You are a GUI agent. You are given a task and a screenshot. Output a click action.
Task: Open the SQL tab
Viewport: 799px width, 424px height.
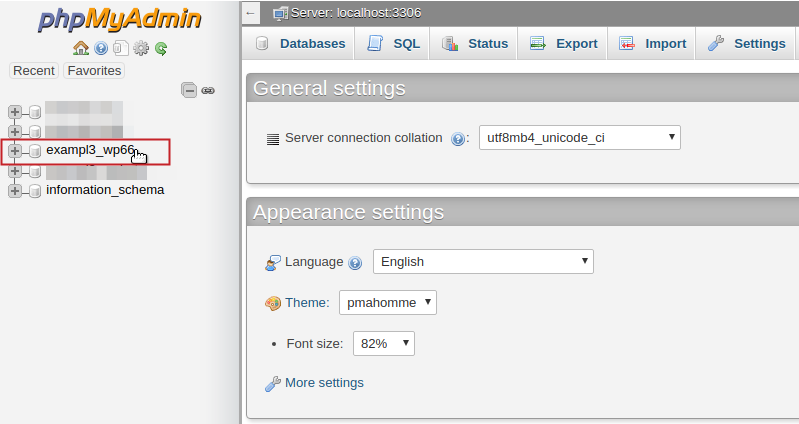(393, 44)
